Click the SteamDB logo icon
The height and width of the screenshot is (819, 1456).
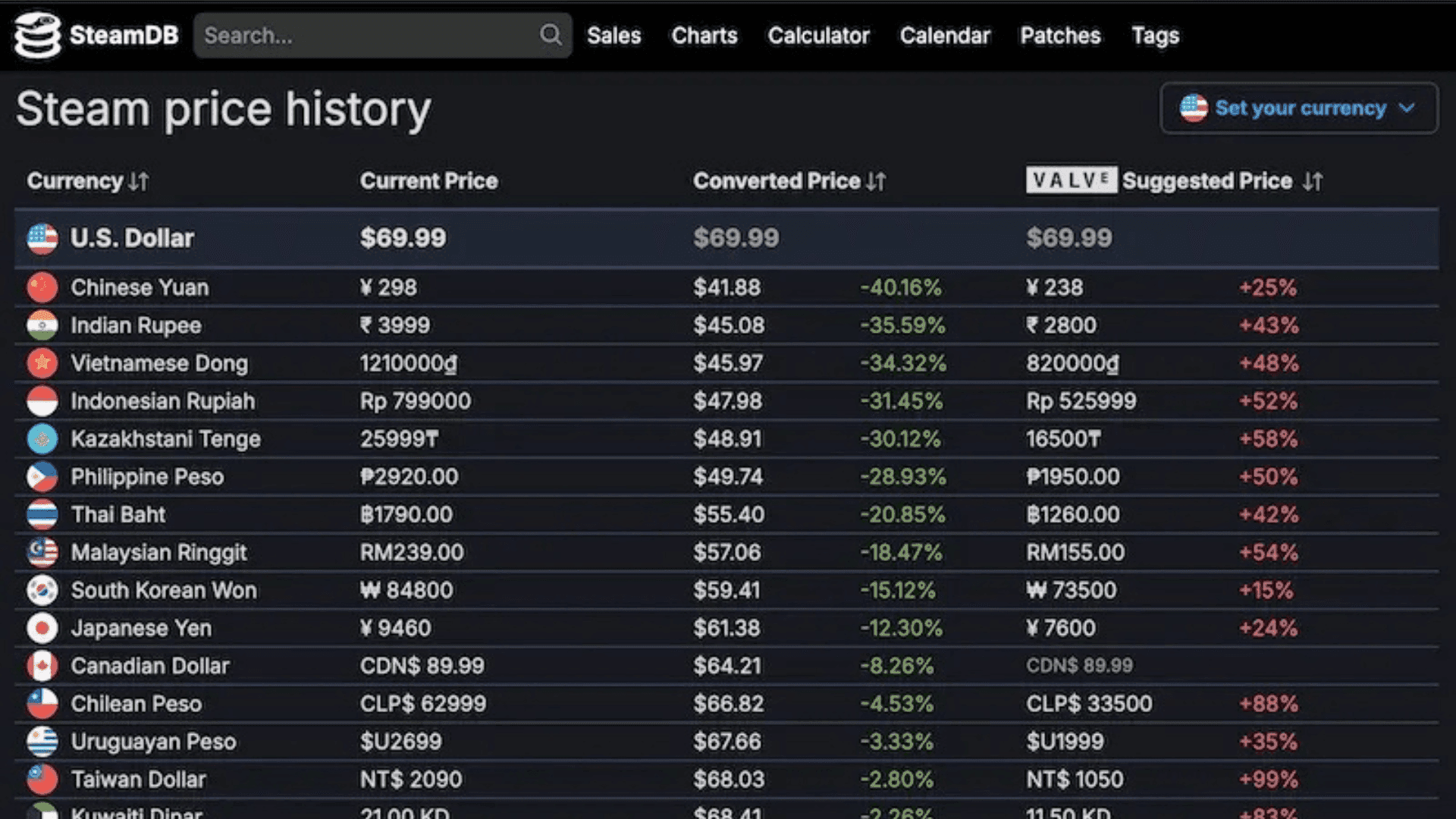tap(36, 35)
